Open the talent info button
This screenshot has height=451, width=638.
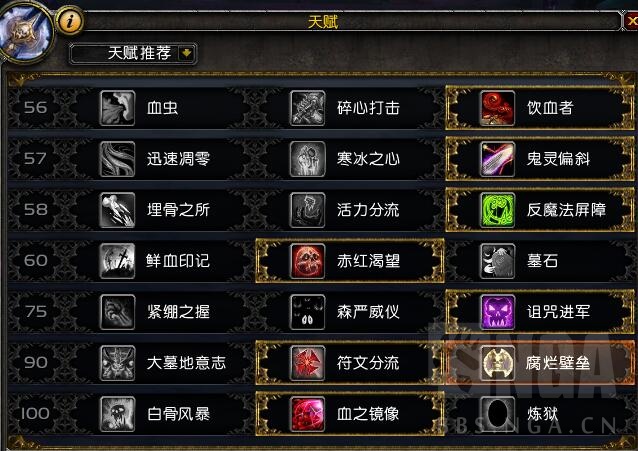click(70, 20)
